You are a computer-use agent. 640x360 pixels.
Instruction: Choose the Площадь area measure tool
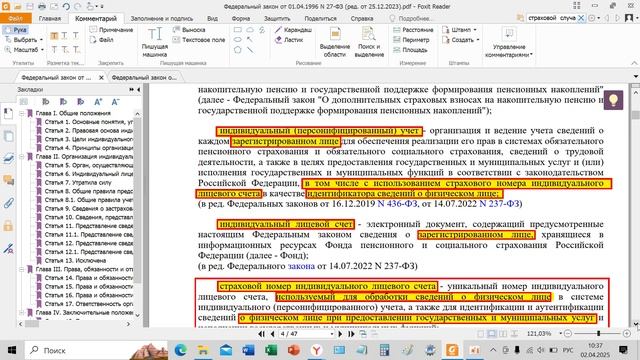click(410, 50)
